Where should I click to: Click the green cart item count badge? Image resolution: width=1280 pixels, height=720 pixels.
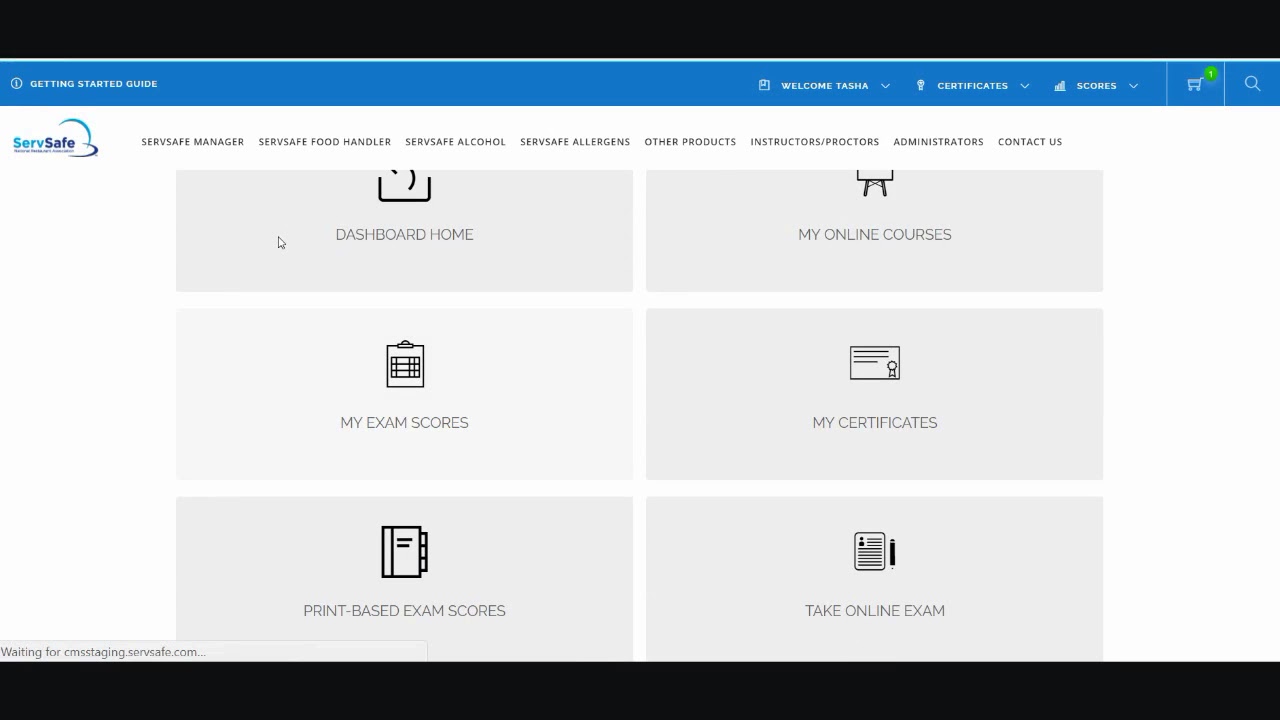point(1211,74)
